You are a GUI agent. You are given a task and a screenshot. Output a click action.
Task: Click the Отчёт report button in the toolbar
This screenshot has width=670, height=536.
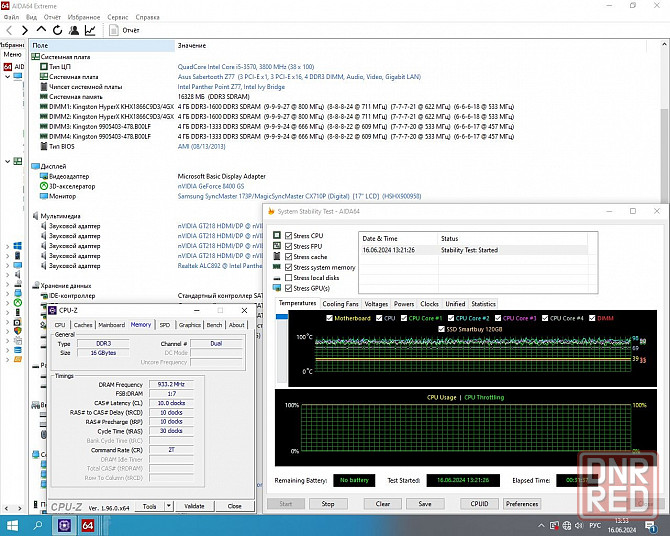[124, 30]
